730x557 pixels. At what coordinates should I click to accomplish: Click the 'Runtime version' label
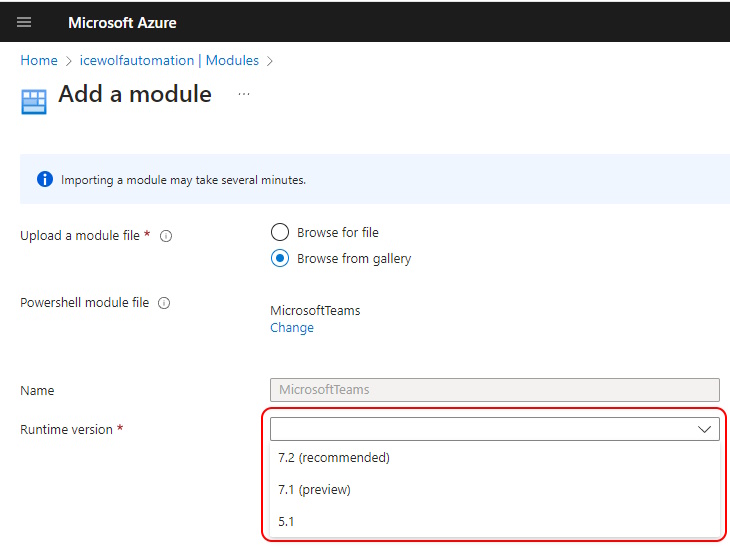click(x=66, y=429)
